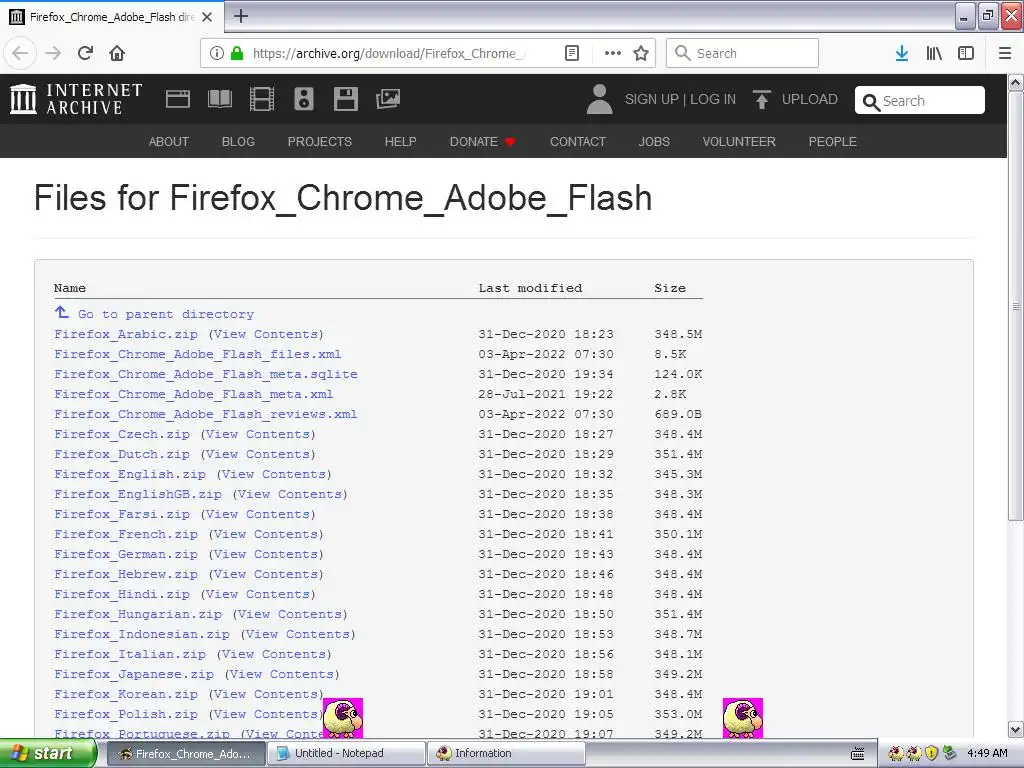Open the Web archive icon in header
This screenshot has width=1024, height=768.
(x=178, y=99)
